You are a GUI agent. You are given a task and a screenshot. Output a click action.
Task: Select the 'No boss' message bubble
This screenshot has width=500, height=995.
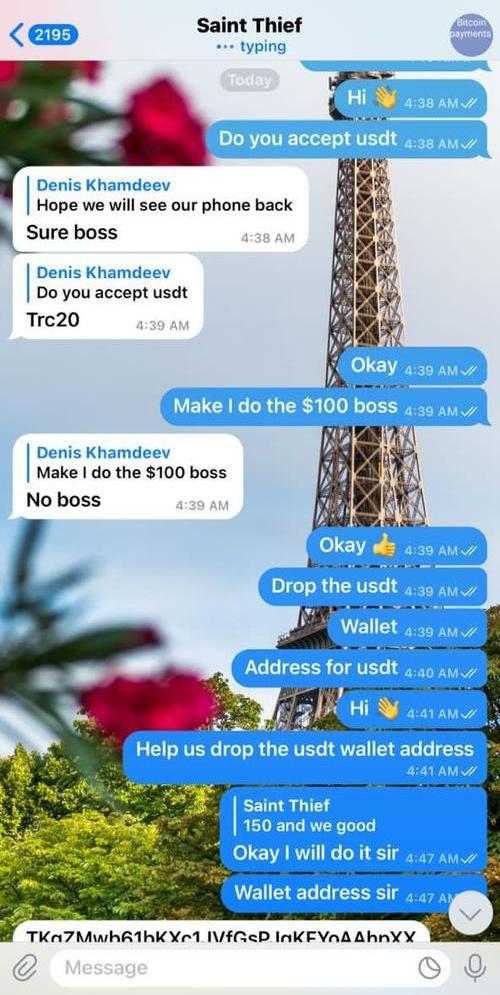point(127,477)
